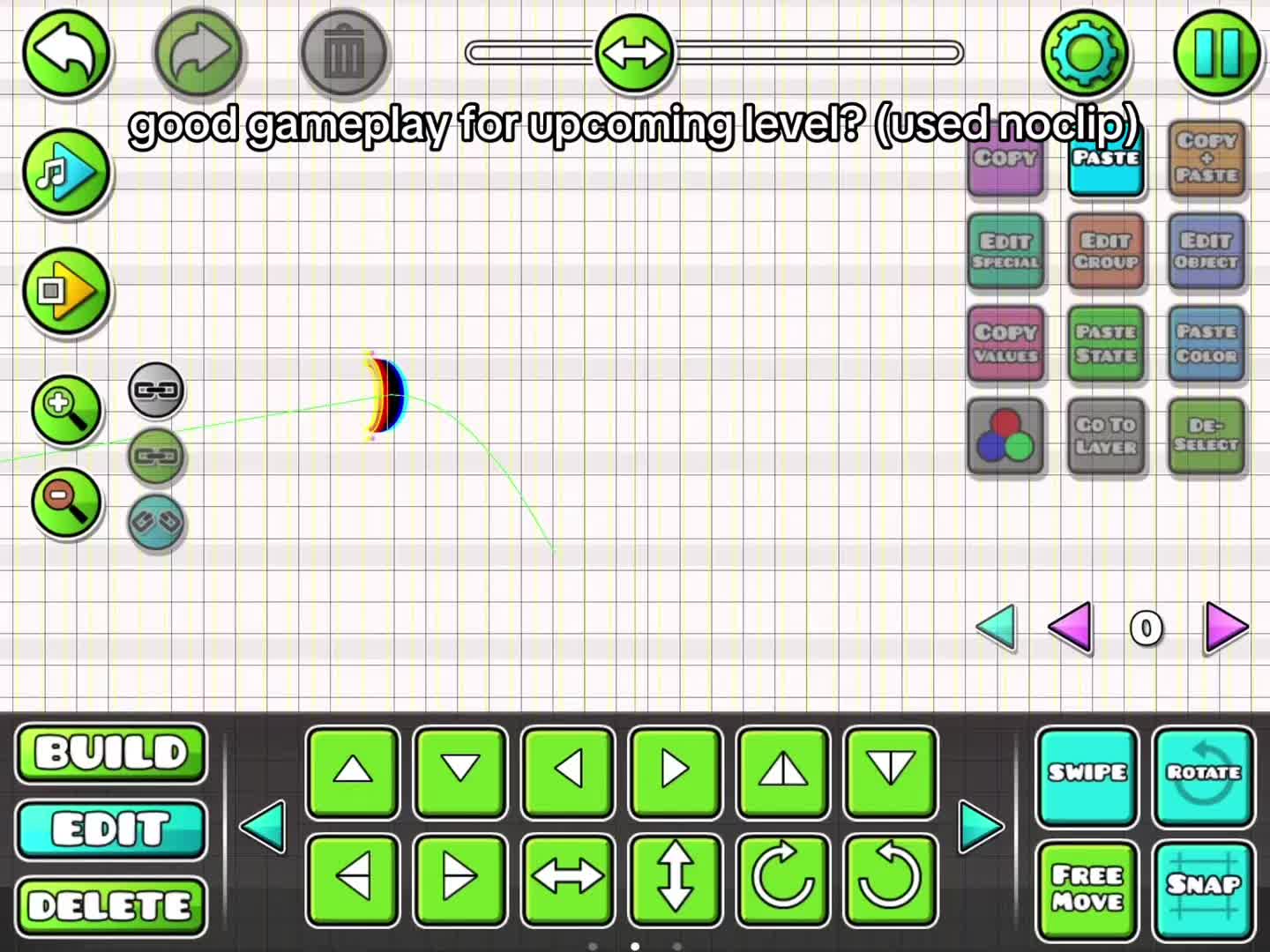Open the Edit Group panel
The height and width of the screenshot is (952, 1270).
(1106, 251)
